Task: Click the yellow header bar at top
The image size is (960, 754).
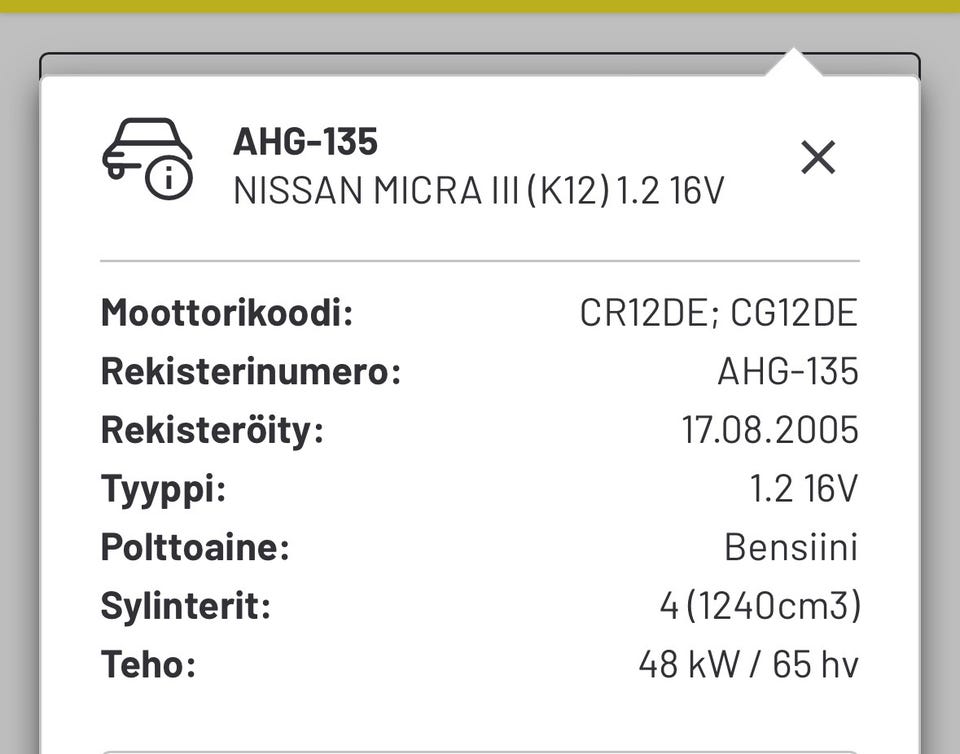Action: point(480,7)
